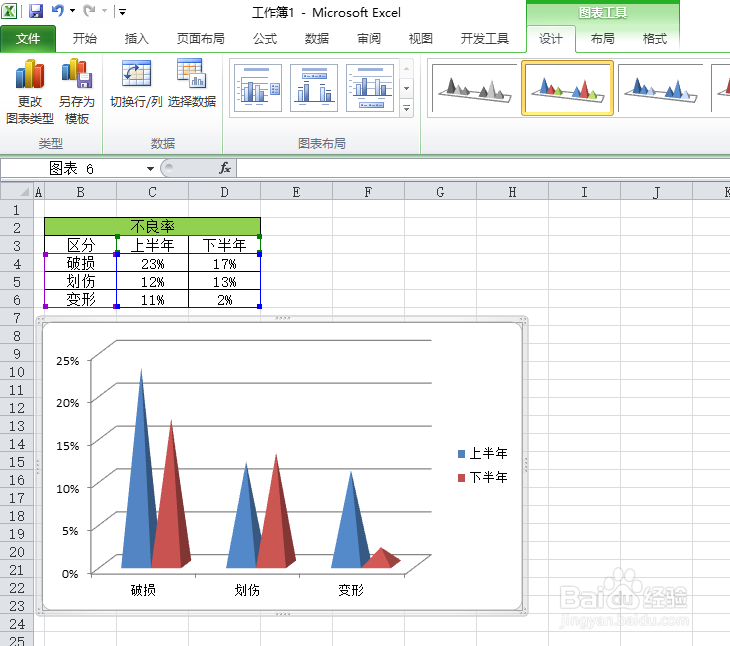Select cell containing 区分
Image resolution: width=730 pixels, height=646 pixels.
81,245
